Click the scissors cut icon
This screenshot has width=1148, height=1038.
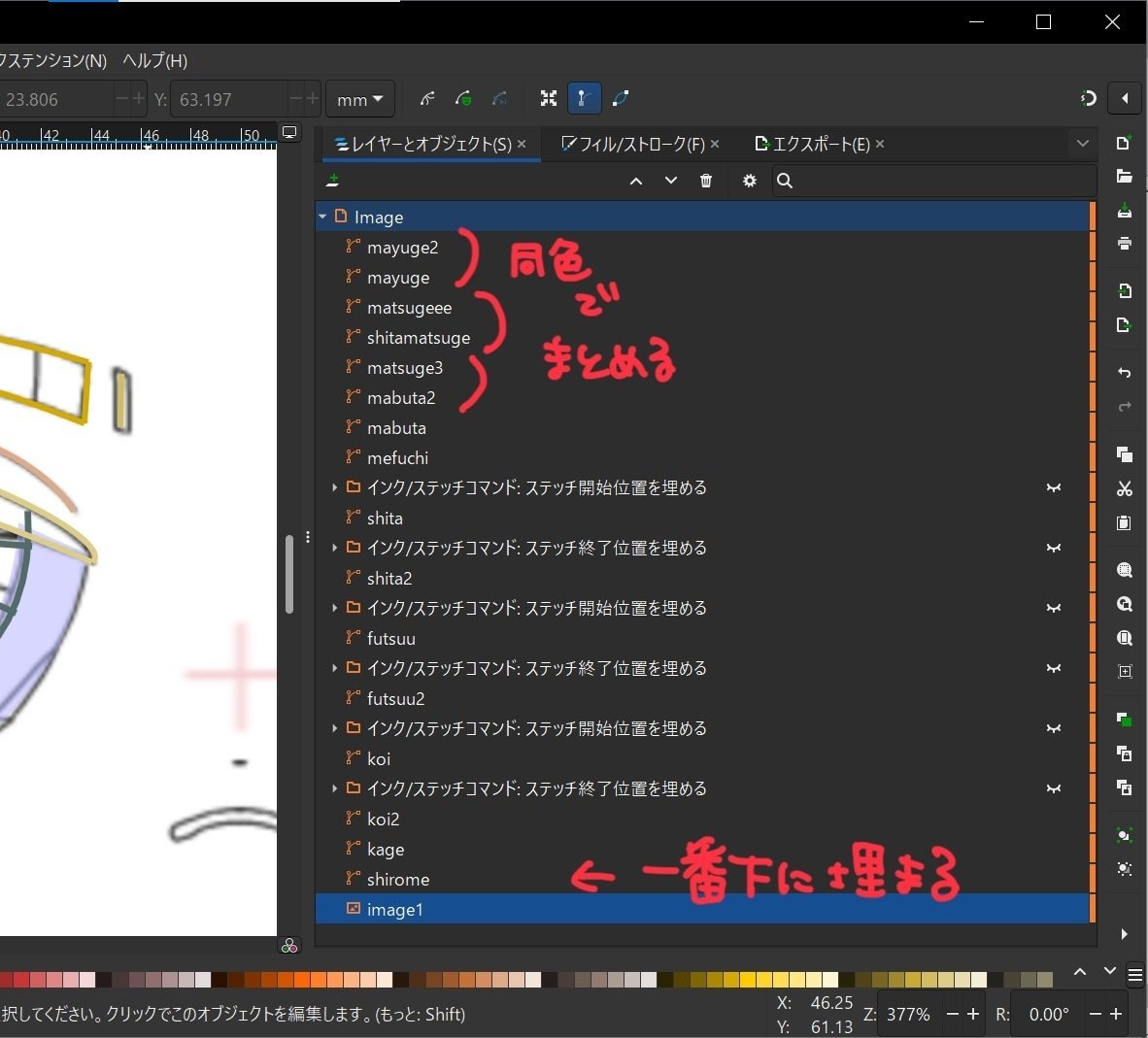[x=1124, y=488]
